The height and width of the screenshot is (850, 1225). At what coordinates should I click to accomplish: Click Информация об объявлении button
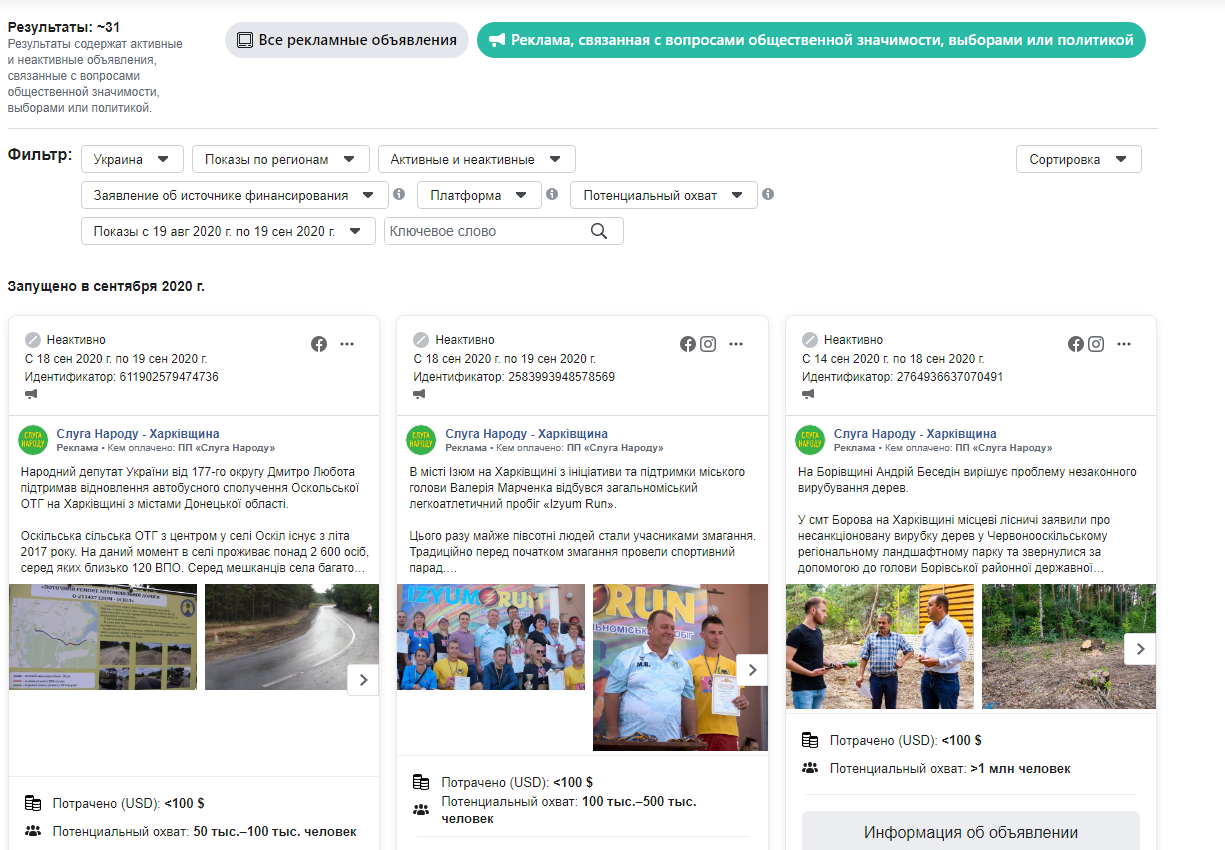(x=970, y=832)
